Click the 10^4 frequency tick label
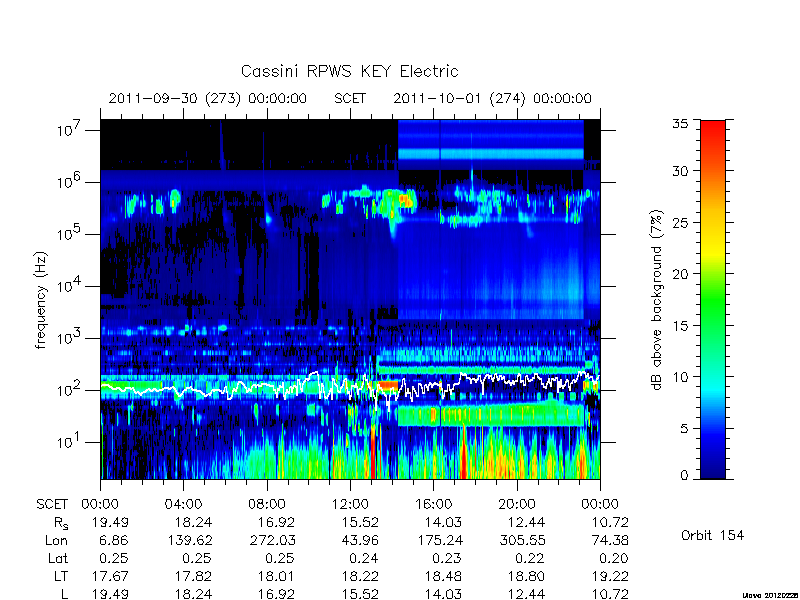This screenshot has width=800, height=600. 70,285
